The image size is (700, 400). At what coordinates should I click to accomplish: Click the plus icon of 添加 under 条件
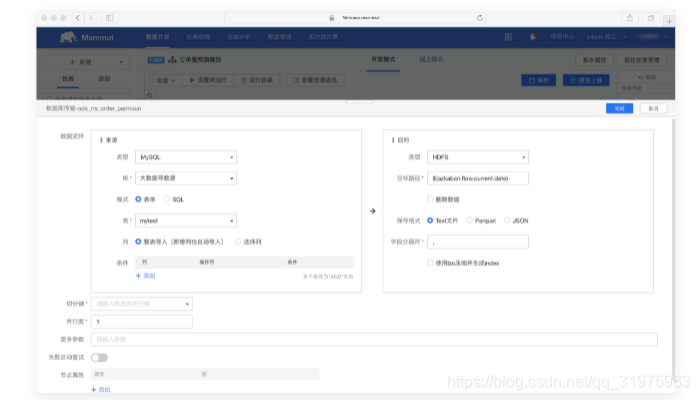(x=138, y=276)
